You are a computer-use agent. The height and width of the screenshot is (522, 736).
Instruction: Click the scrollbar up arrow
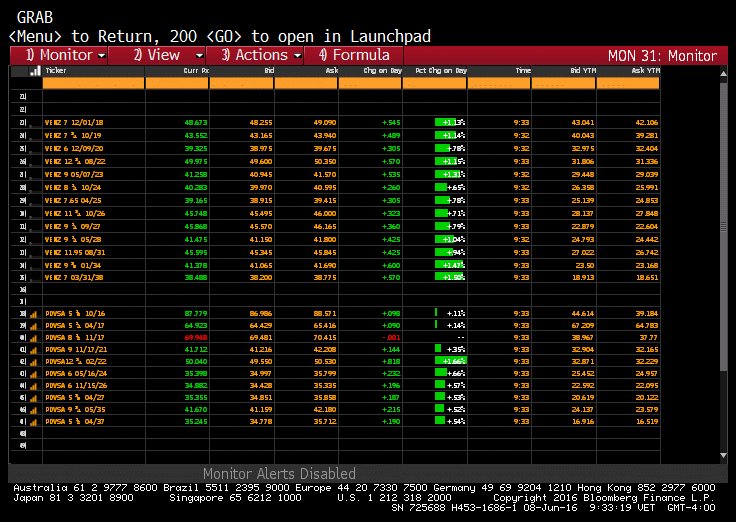723,74
